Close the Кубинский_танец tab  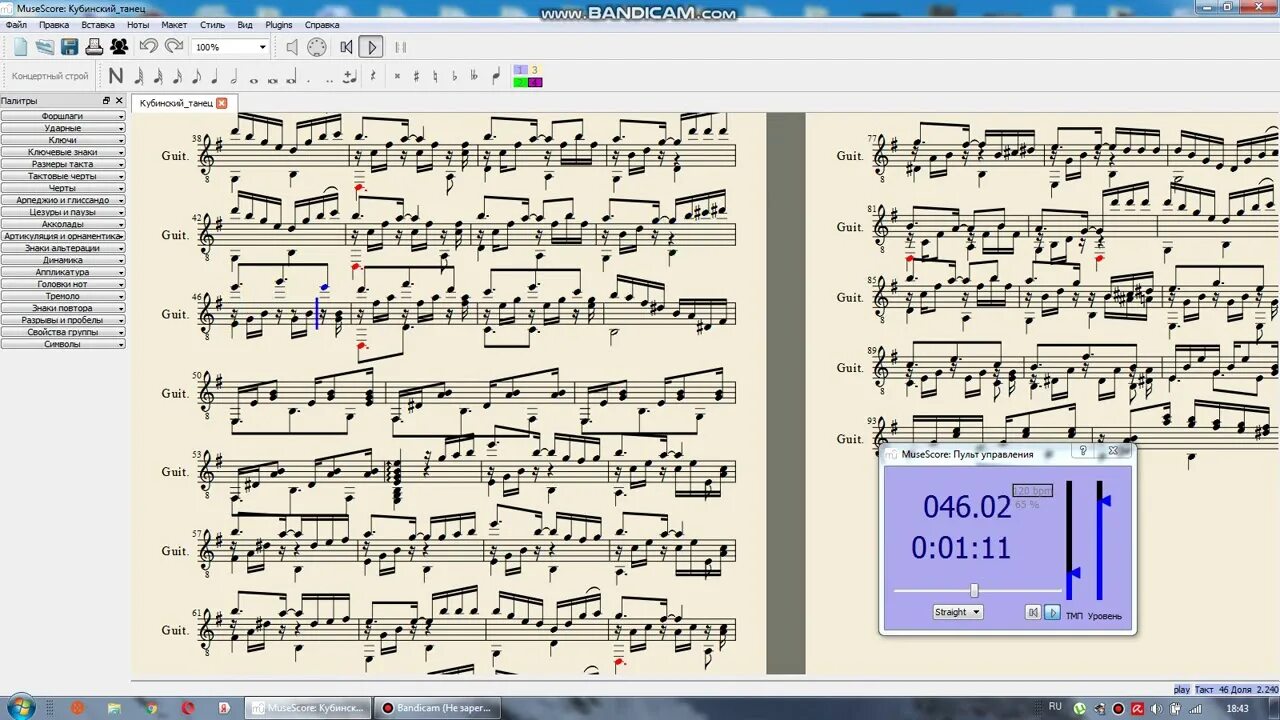(222, 103)
